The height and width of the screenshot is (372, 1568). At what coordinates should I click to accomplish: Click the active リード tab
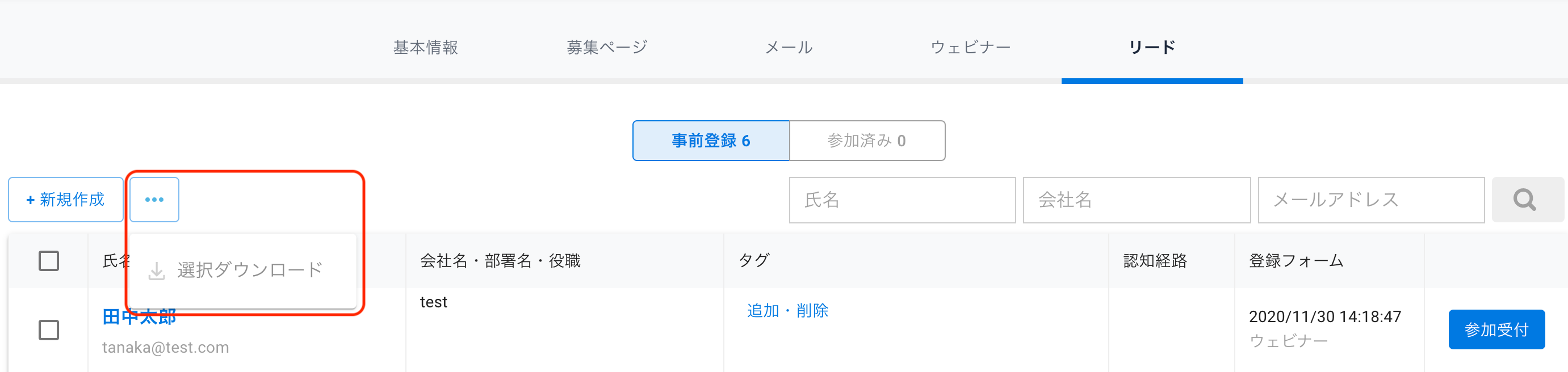click(1152, 48)
